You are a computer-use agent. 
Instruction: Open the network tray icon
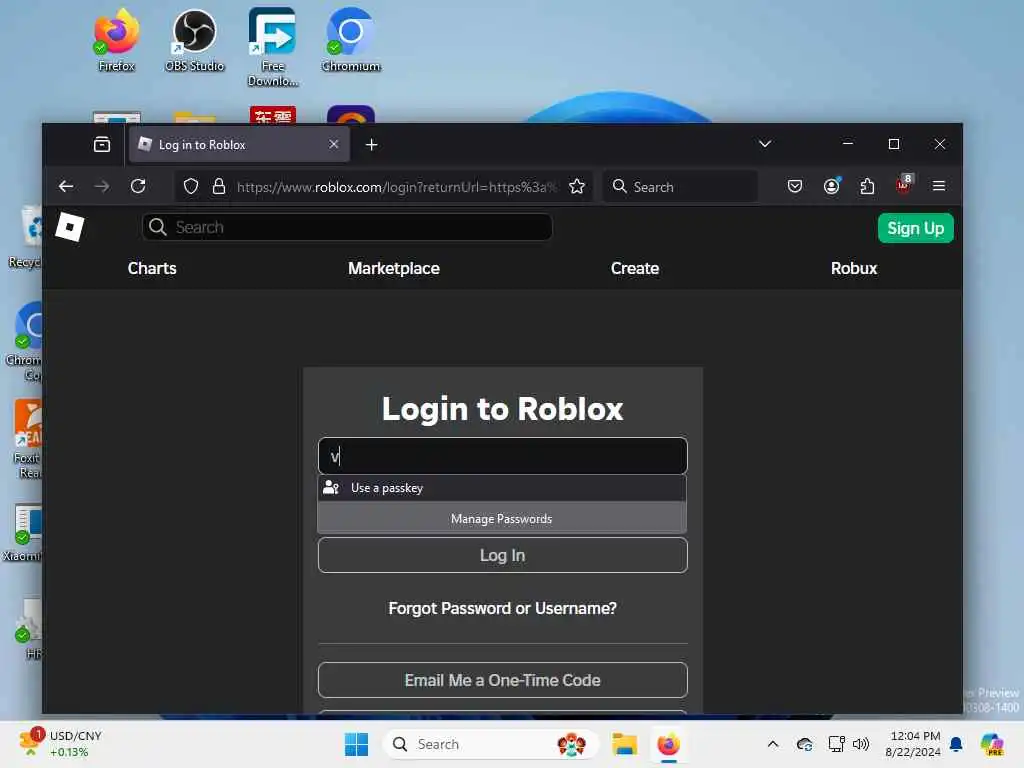(837, 744)
